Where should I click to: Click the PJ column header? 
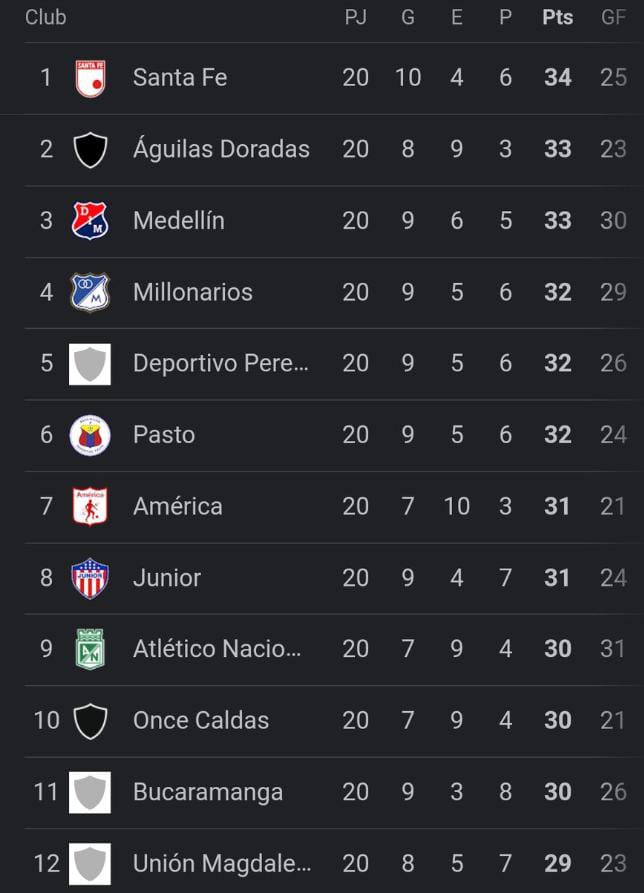click(356, 18)
